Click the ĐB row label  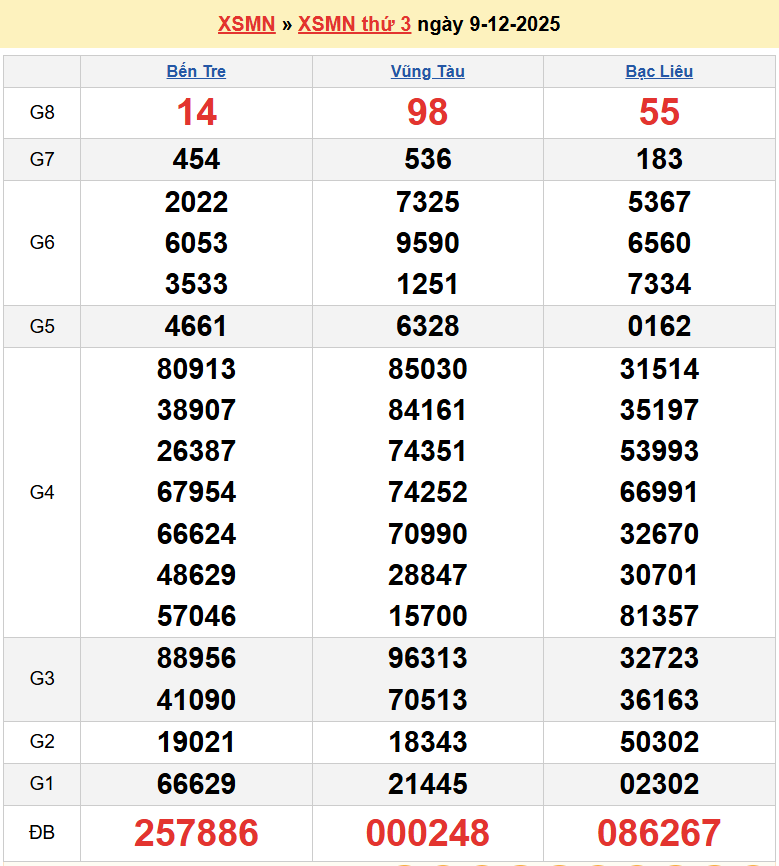click(x=42, y=833)
